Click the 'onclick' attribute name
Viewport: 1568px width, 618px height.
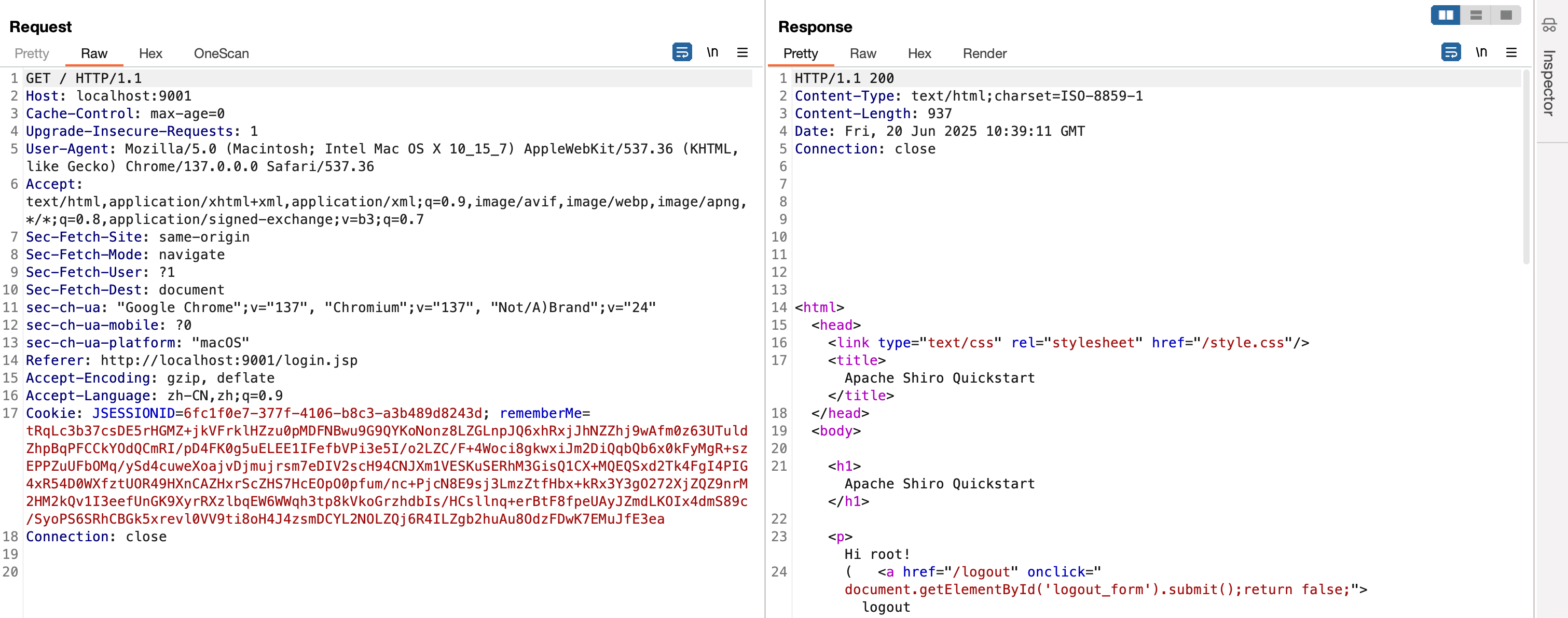click(x=1056, y=572)
